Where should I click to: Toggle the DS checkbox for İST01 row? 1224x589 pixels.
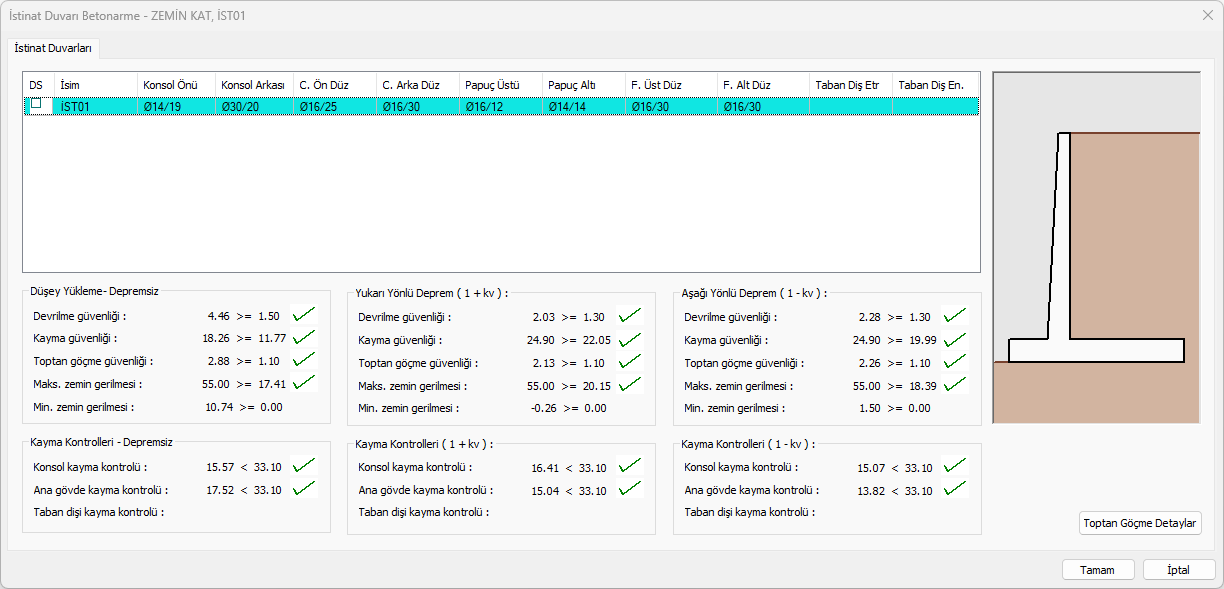(36, 104)
